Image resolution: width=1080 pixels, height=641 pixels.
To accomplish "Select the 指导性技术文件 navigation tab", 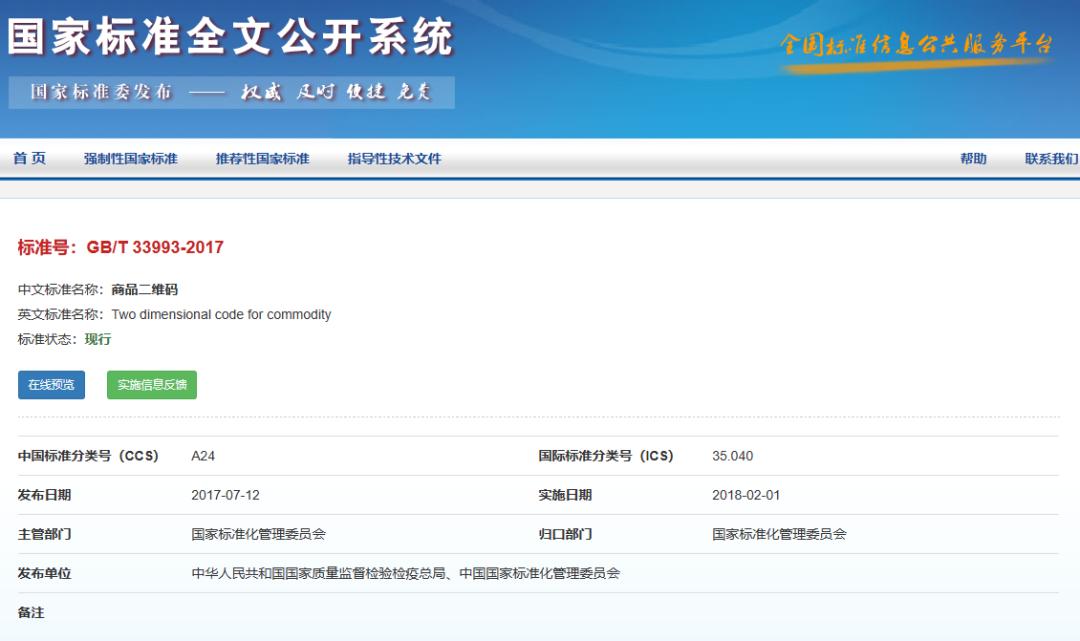I will [397, 158].
